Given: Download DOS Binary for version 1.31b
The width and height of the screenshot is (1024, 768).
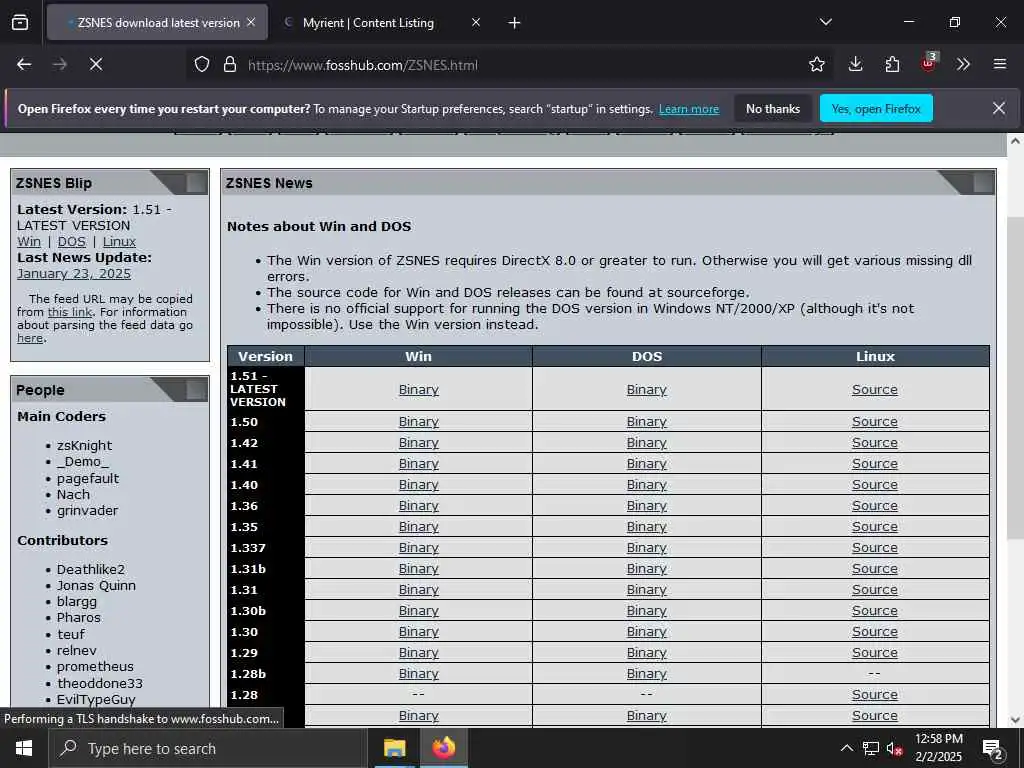Looking at the screenshot, I should click(x=647, y=569).
